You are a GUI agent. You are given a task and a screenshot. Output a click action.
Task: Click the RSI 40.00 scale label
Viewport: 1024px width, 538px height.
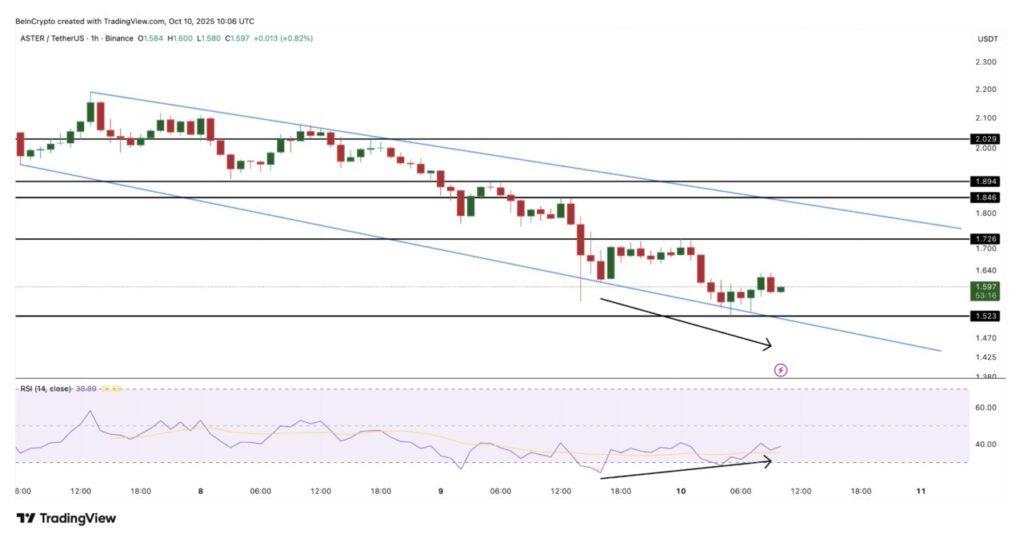[x=987, y=444]
